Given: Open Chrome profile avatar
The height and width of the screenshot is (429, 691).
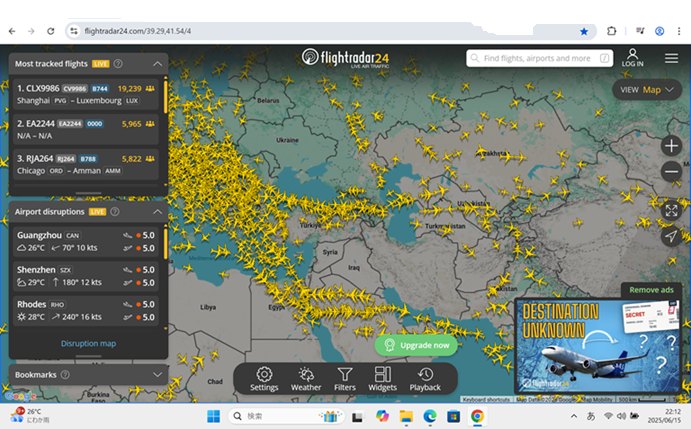Looking at the screenshot, I should pos(659,31).
